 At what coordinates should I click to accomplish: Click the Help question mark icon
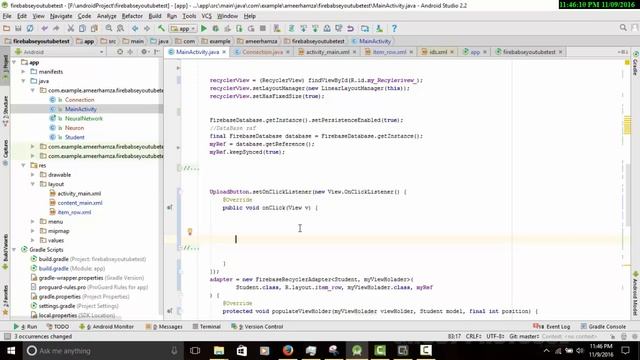pyautogui.click(x=394, y=29)
